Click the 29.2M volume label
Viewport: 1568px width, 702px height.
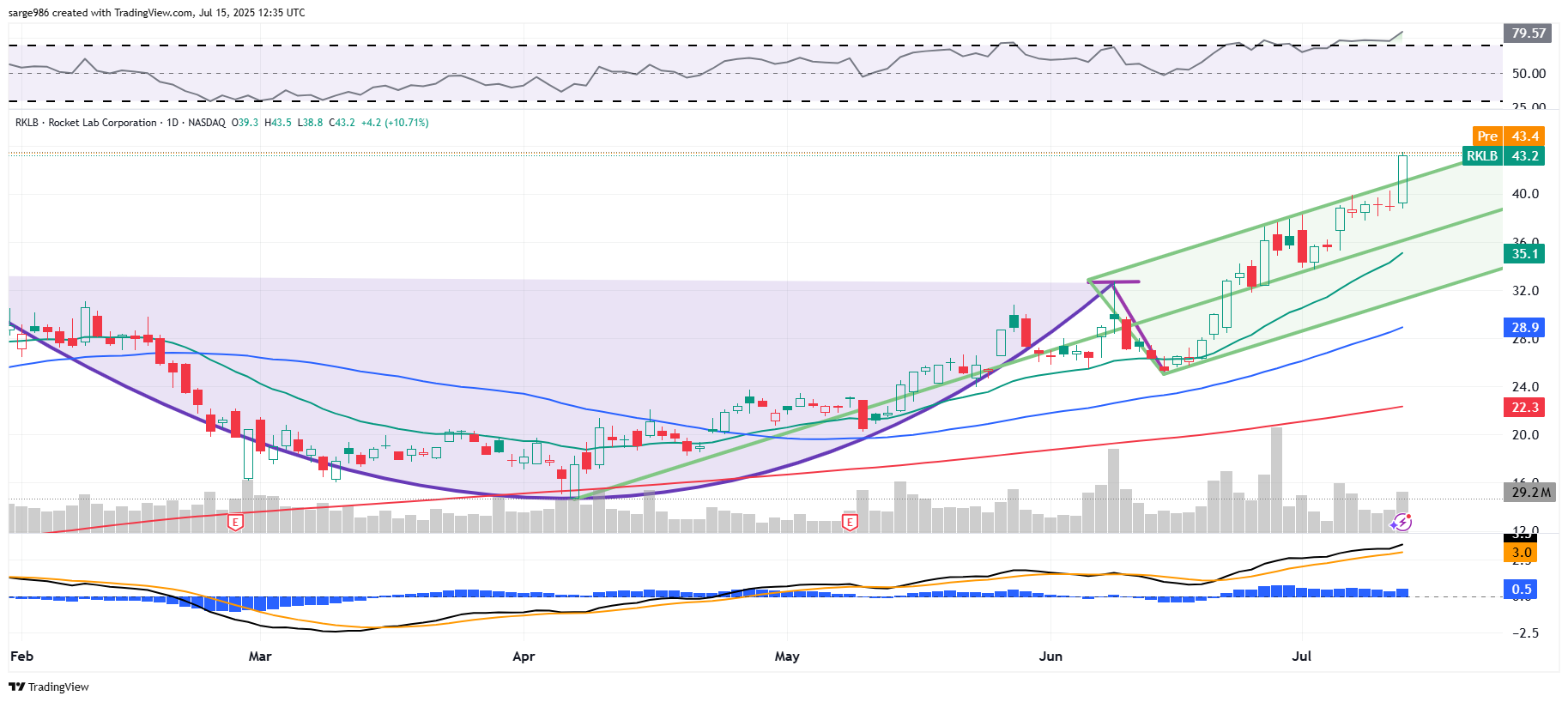1530,492
